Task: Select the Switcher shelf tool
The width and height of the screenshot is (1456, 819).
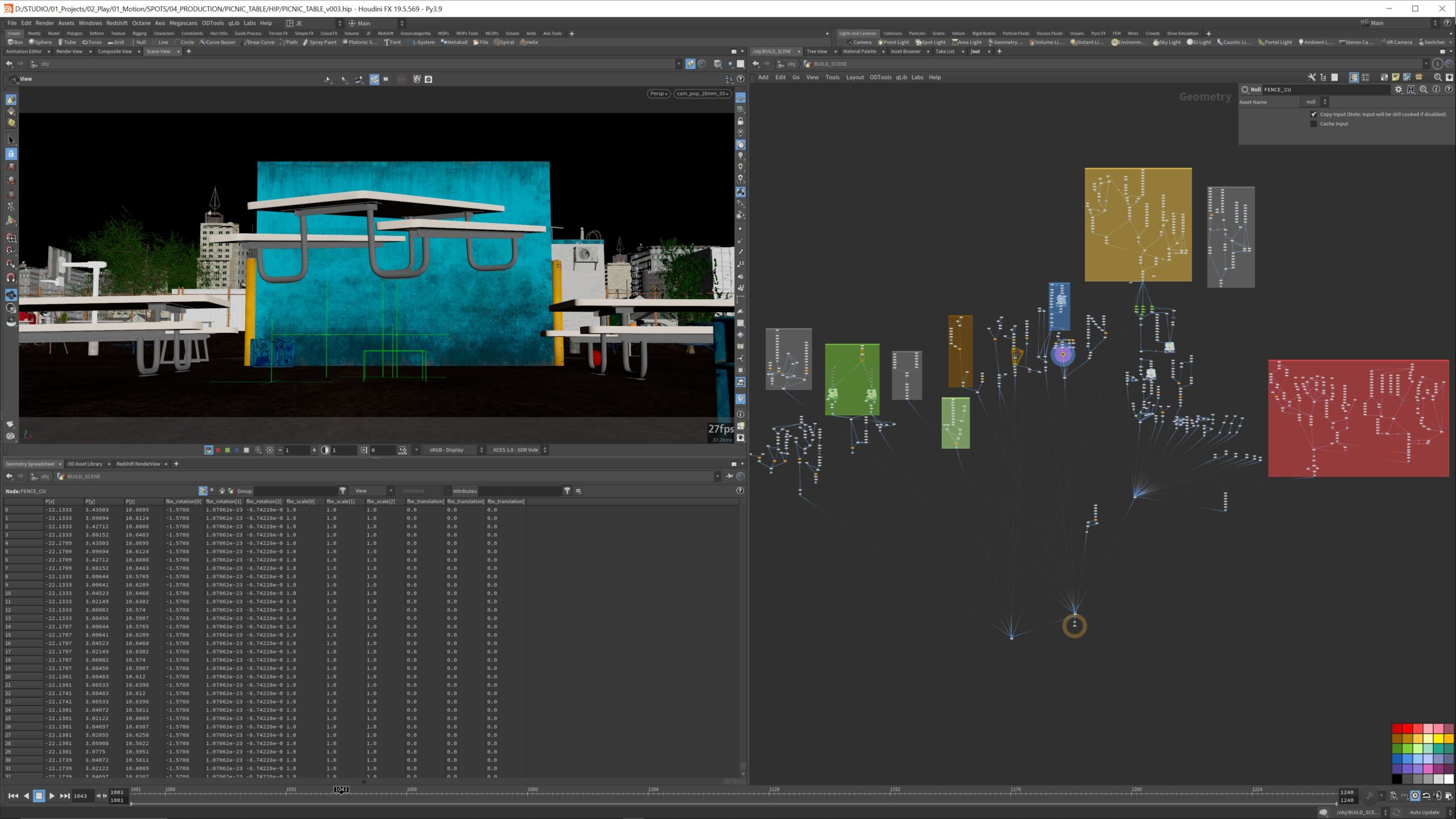Action: click(x=1432, y=42)
